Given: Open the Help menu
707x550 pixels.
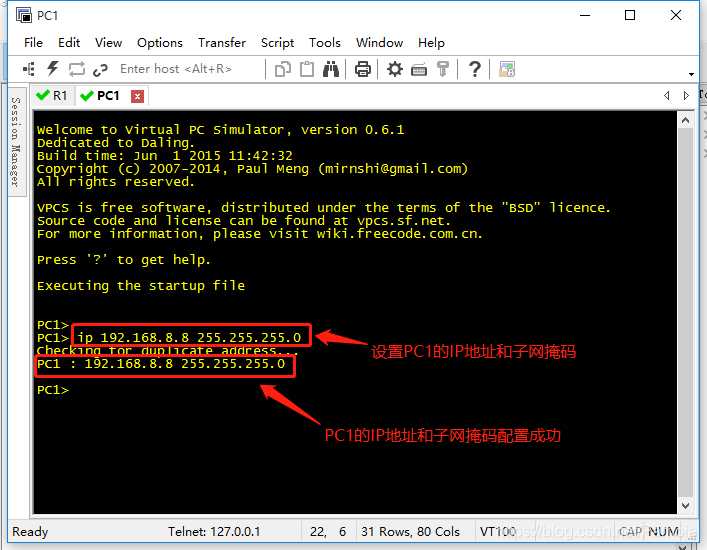Looking at the screenshot, I should click(x=431, y=43).
